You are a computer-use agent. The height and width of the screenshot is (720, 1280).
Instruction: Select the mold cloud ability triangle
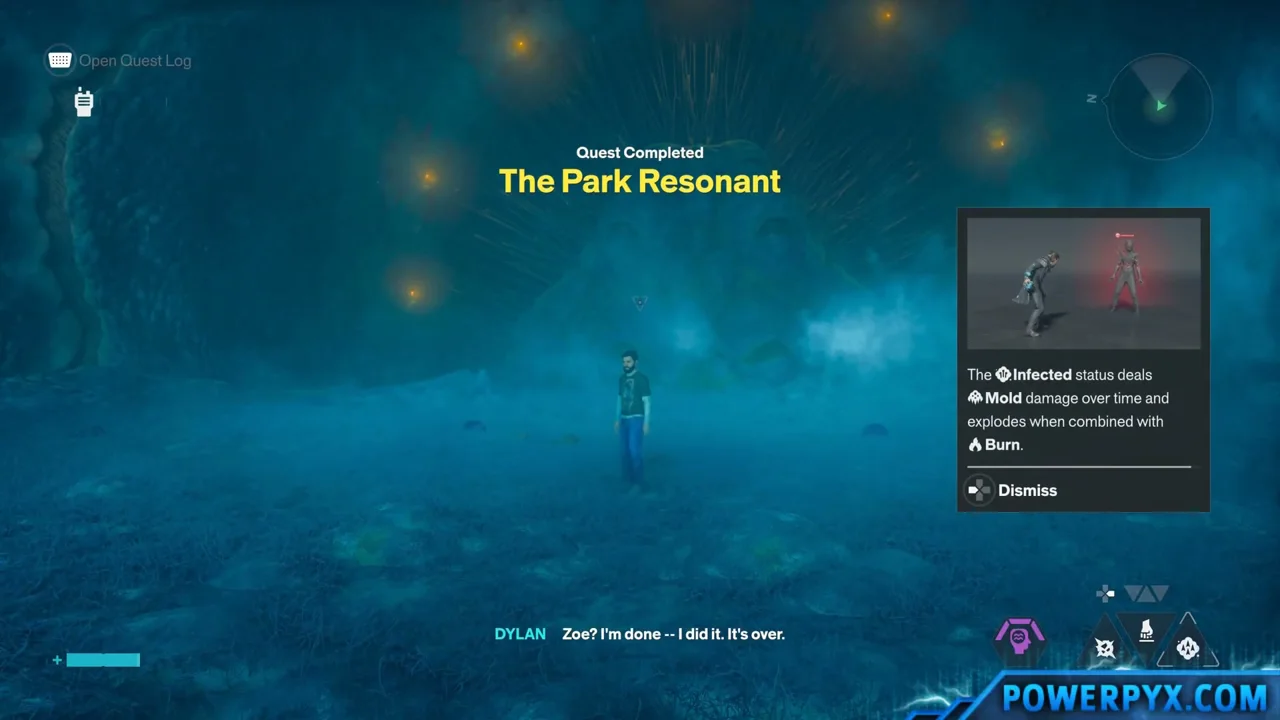1188,648
